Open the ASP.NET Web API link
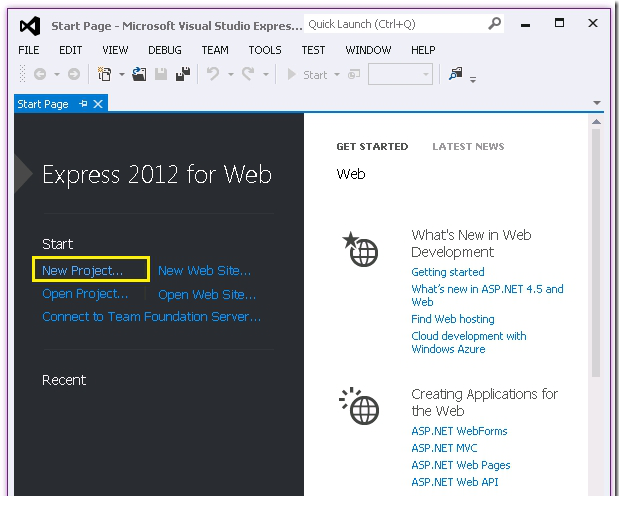Image resolution: width=619 pixels, height=515 pixels. tap(455, 482)
